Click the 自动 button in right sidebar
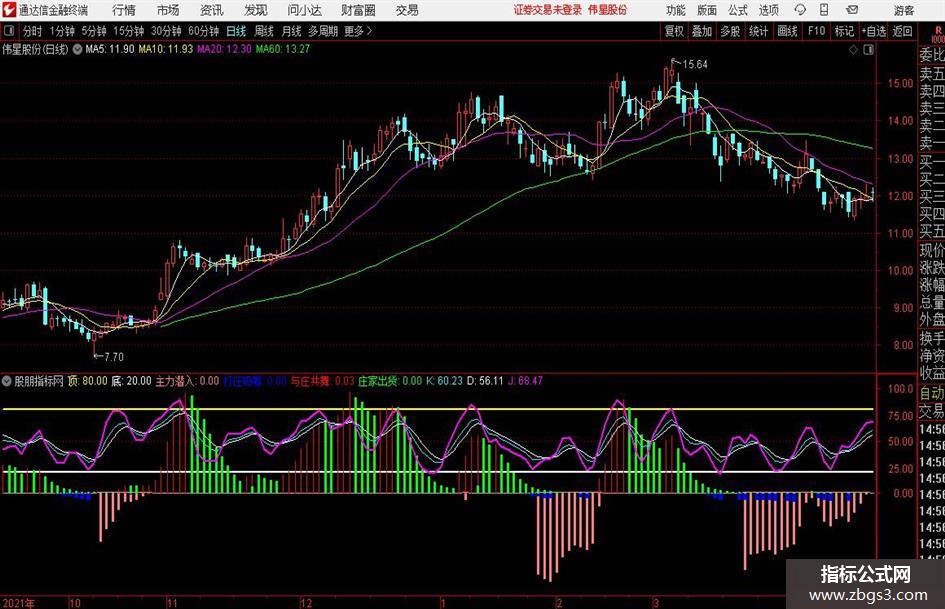This screenshot has width=945, height=609. (x=932, y=393)
